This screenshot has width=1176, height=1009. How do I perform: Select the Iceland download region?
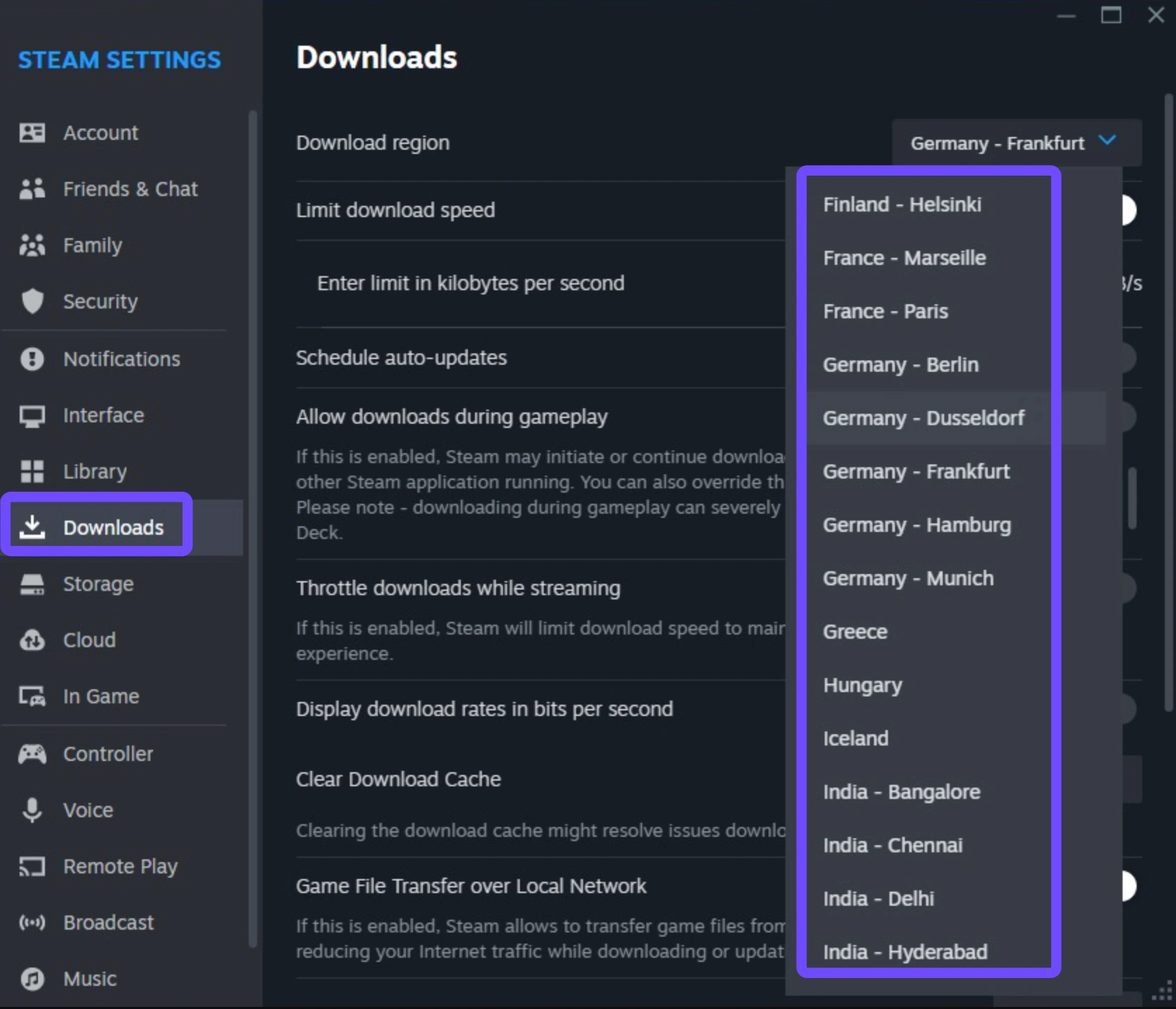[x=856, y=738]
